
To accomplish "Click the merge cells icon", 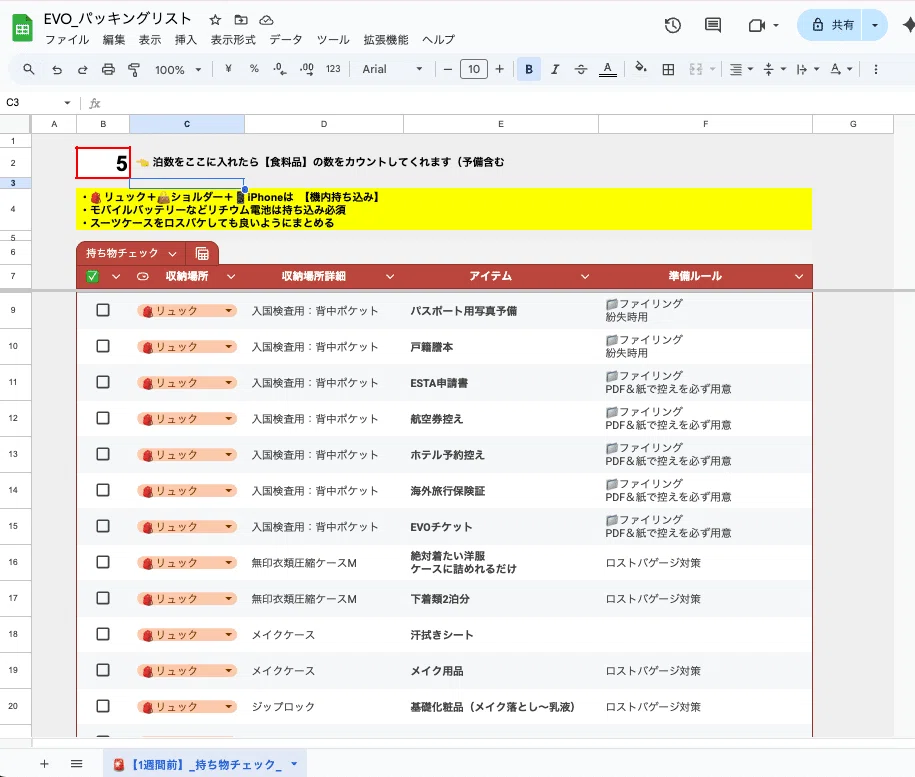I will tap(696, 69).
